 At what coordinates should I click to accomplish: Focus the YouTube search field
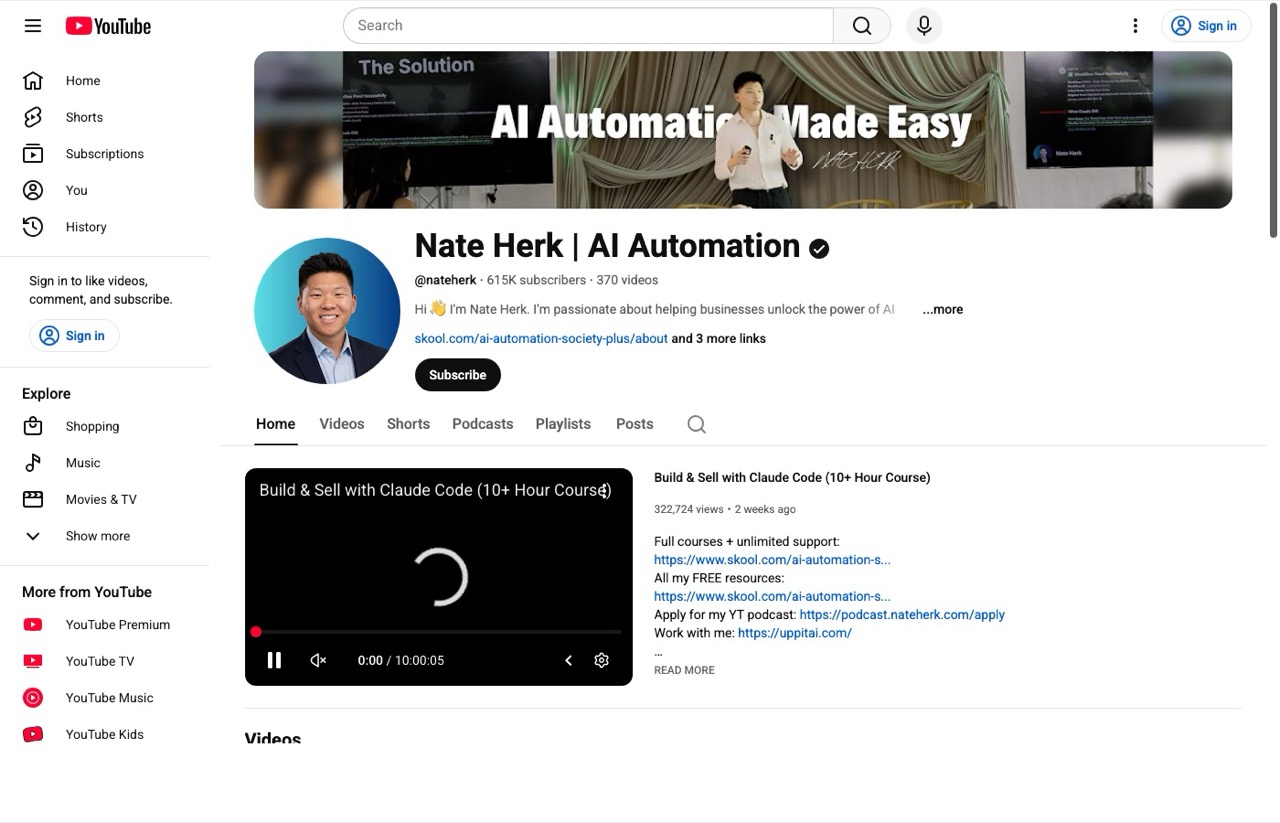click(588, 26)
